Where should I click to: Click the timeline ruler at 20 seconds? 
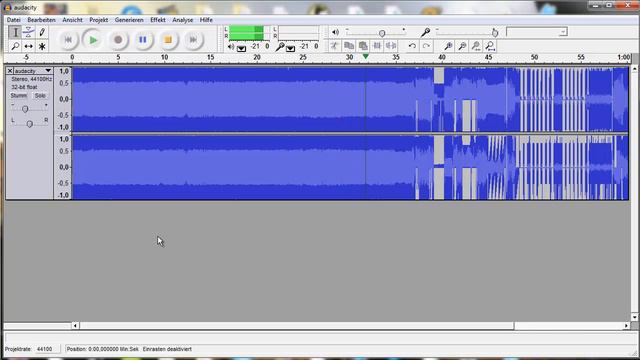point(257,58)
